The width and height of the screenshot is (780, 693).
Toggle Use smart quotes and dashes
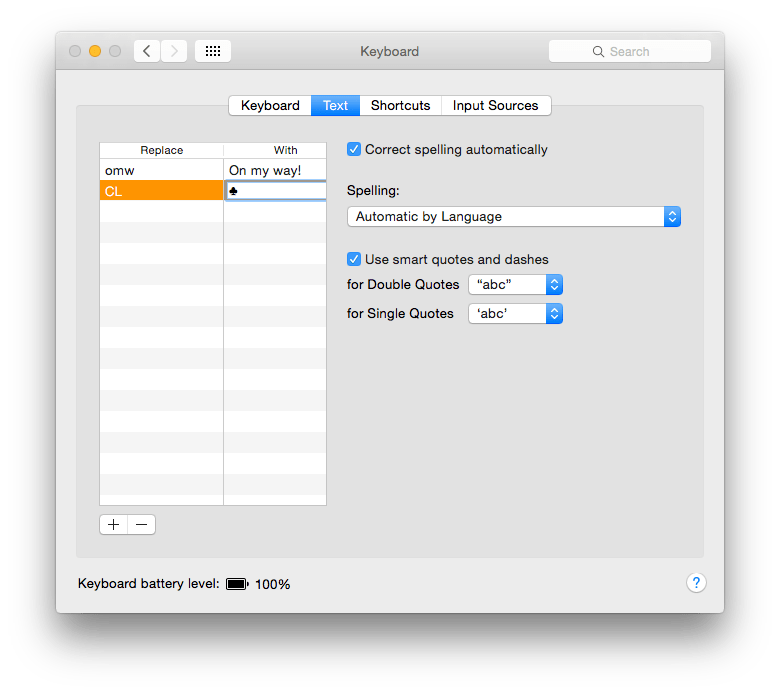354,259
